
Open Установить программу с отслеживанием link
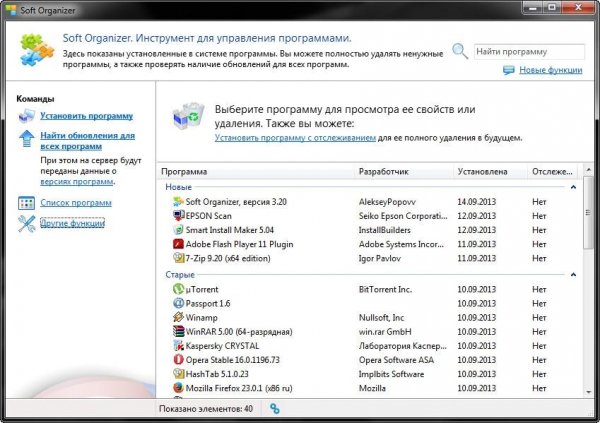point(295,138)
